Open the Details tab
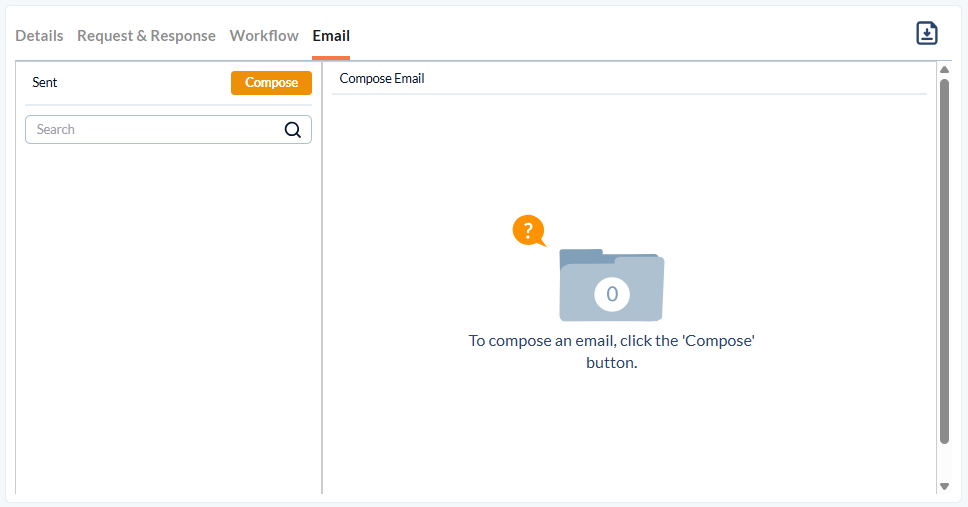 (40, 36)
